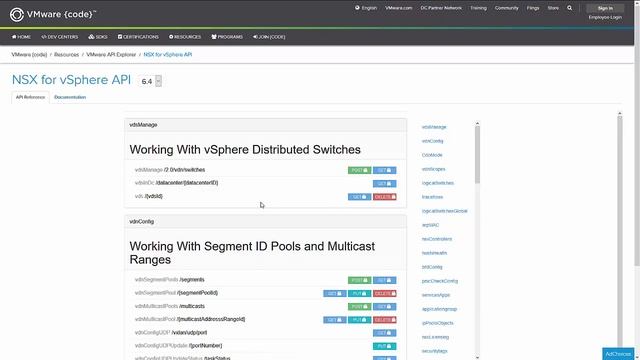
Task: Open the Flings header link
Action: point(533,8)
